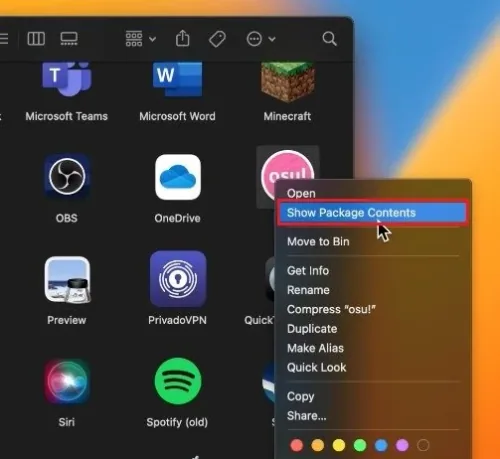This screenshot has width=500, height=459.
Task: Expand the grouping dropdown chevron
Action: (x=152, y=39)
